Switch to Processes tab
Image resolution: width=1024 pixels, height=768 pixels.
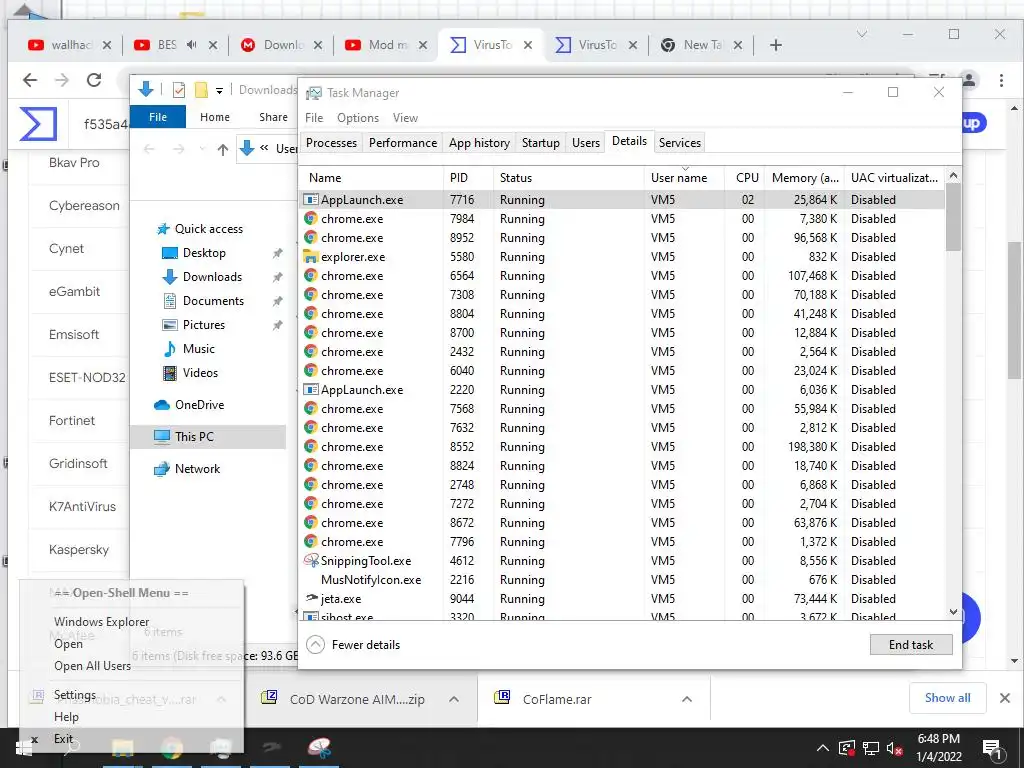331,142
